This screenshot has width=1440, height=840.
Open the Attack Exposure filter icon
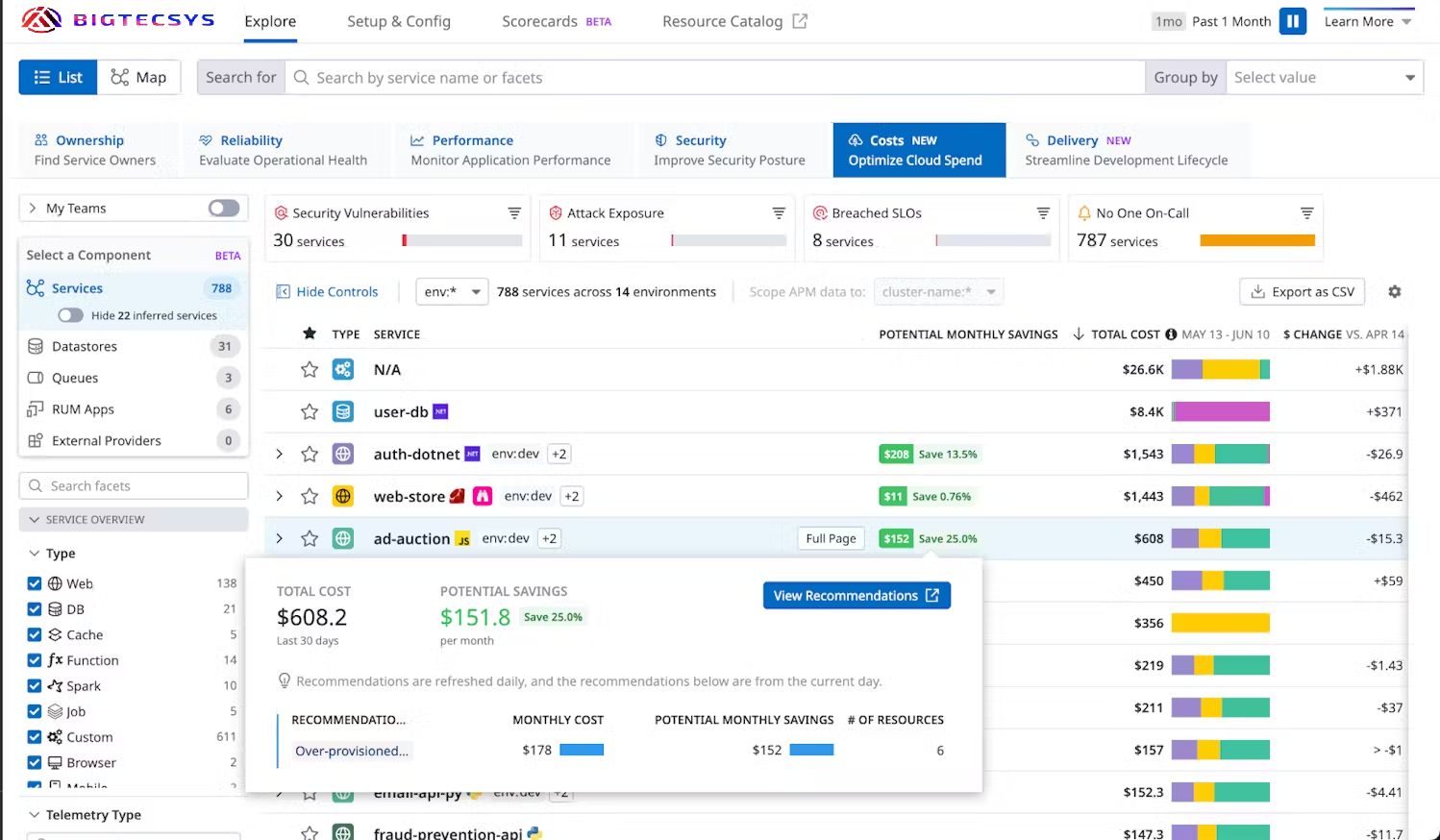[779, 212]
